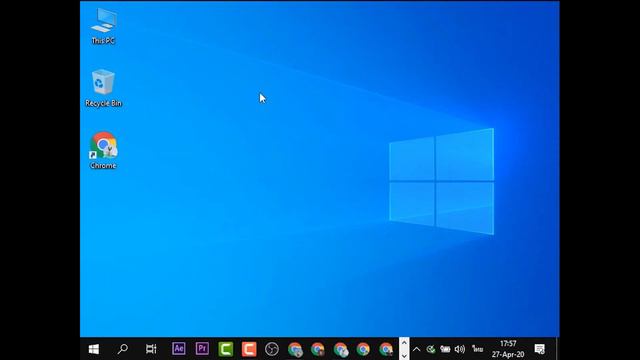
Task: Select the Chrome shortcut on the desktop
Action: click(x=103, y=150)
